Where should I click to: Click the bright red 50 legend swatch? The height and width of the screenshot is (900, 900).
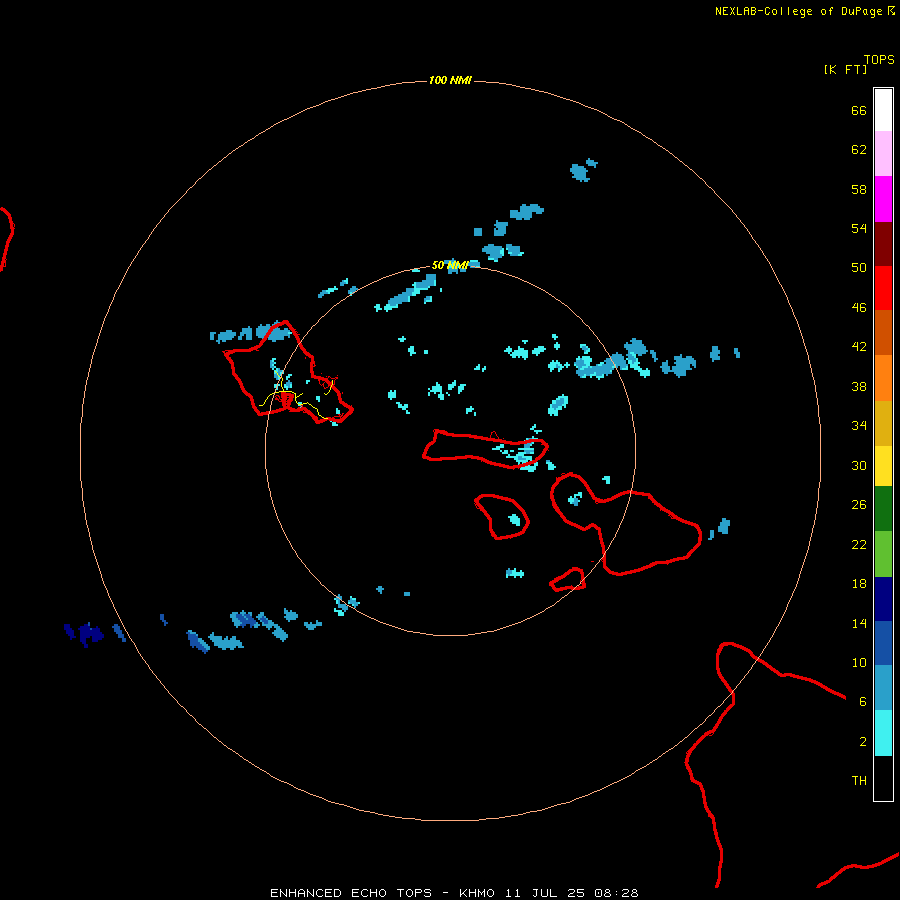click(x=883, y=288)
